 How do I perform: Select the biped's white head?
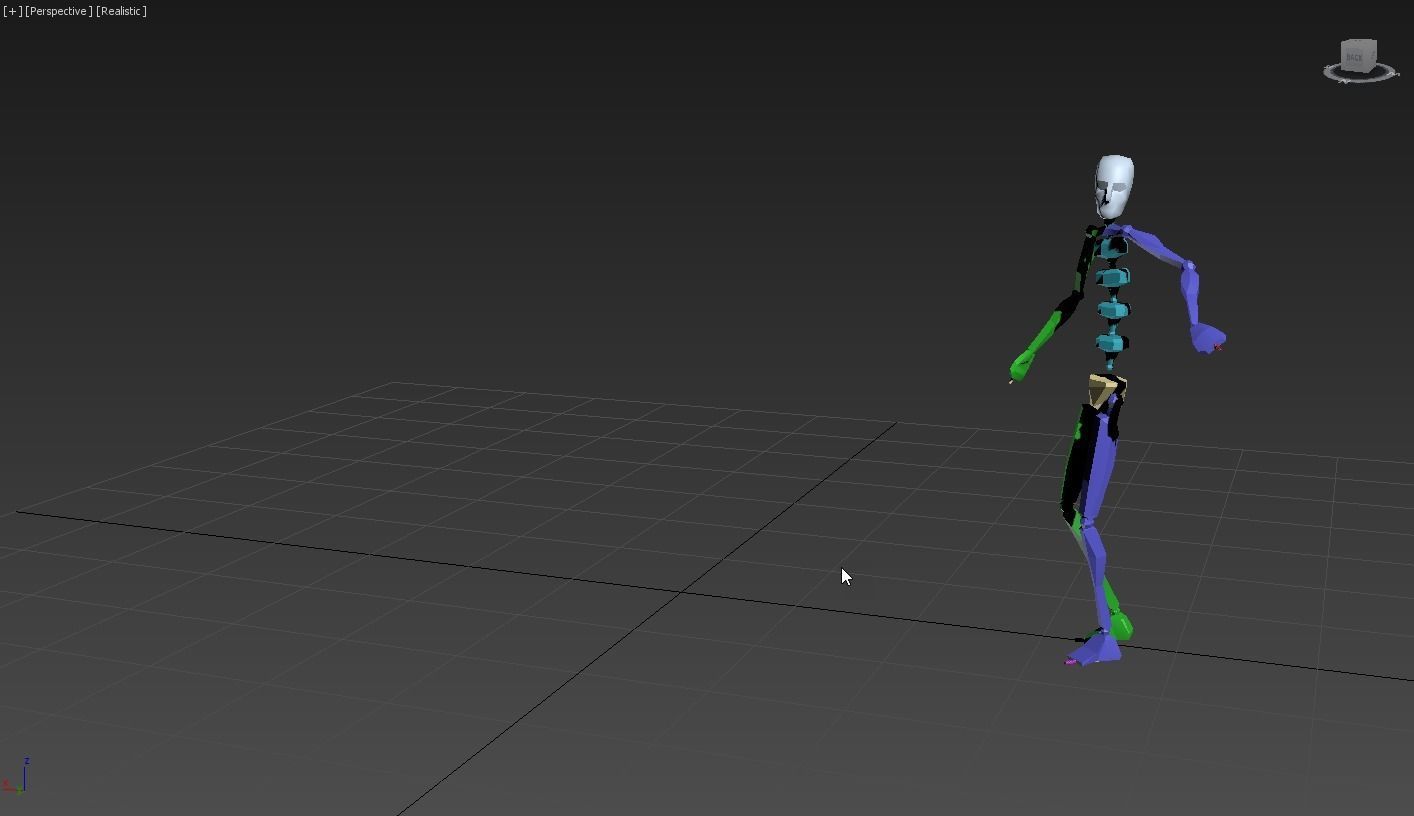[1114, 186]
